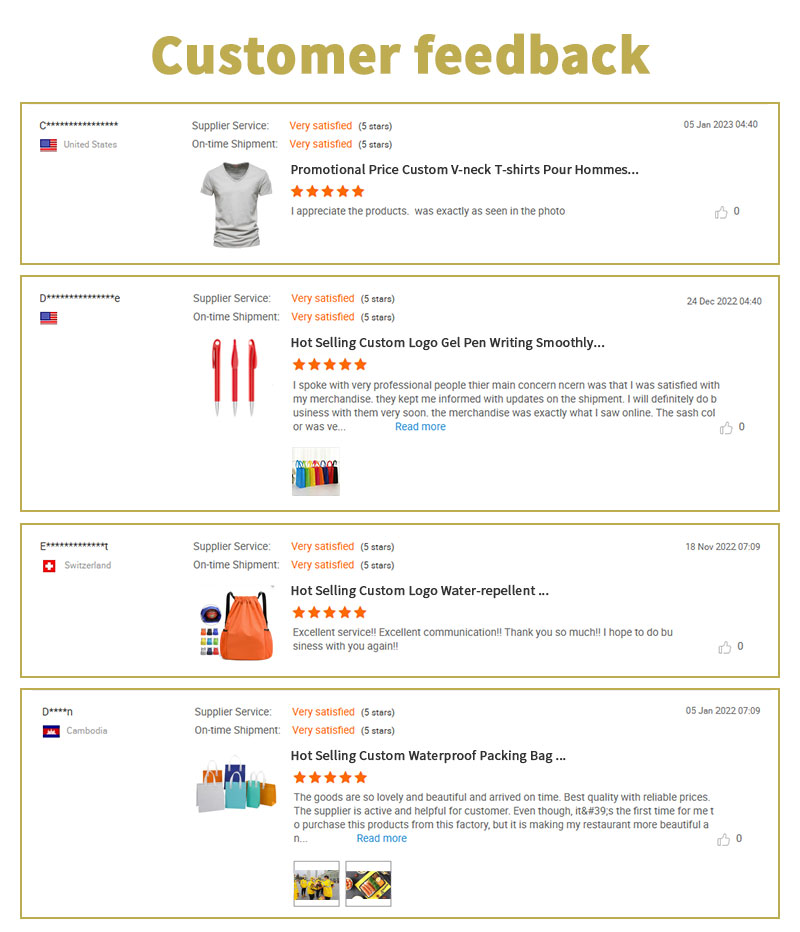Click Cambodia flag icon

click(x=51, y=731)
